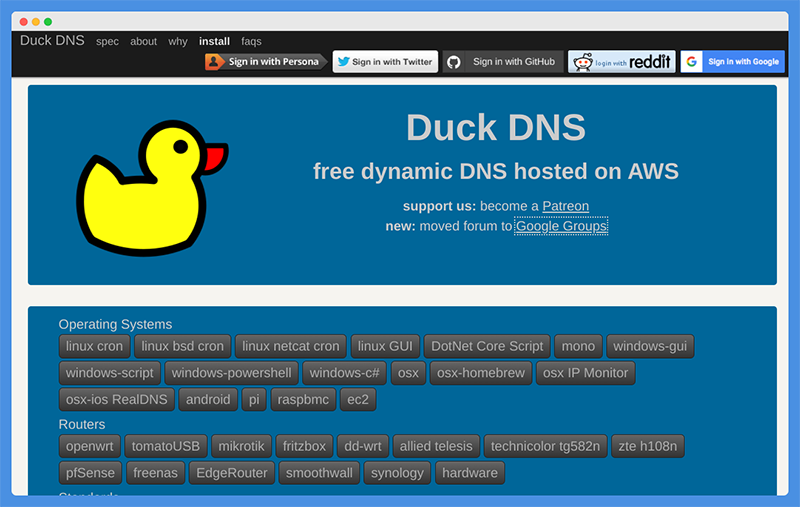Click the Google G logo icon
Screen dimensions: 800x507
click(691, 62)
